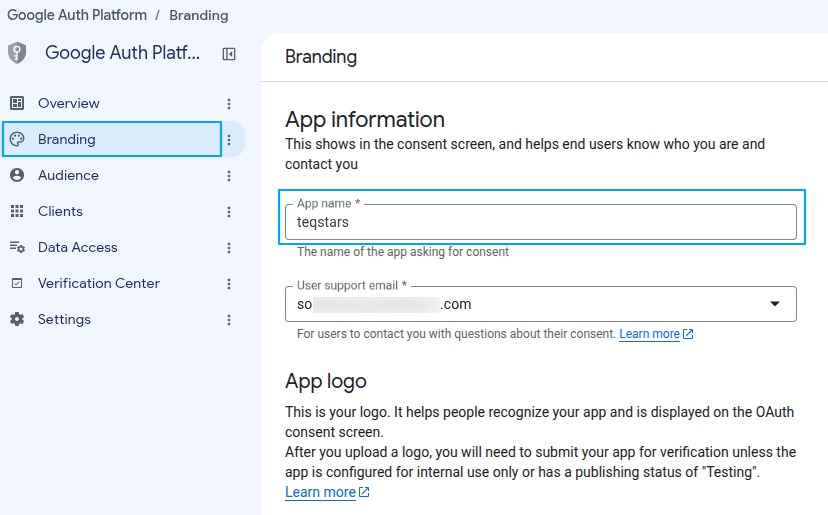Click the Google Auth Platf... sidebar title
Viewport: 828px width, 515px height.
click(123, 53)
